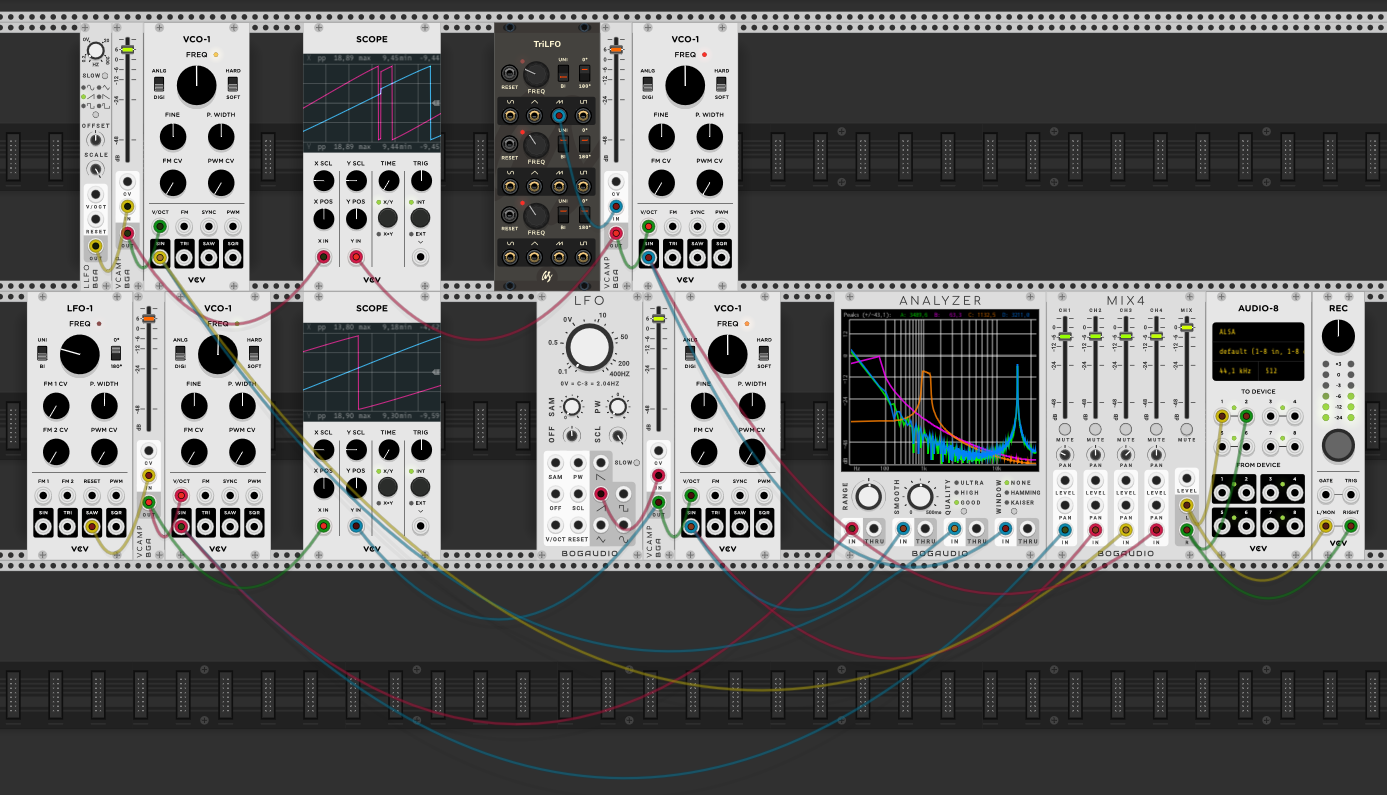Enable SLOW mode on the Bogaudio LFO
The height and width of the screenshot is (795, 1387).
(x=636, y=462)
